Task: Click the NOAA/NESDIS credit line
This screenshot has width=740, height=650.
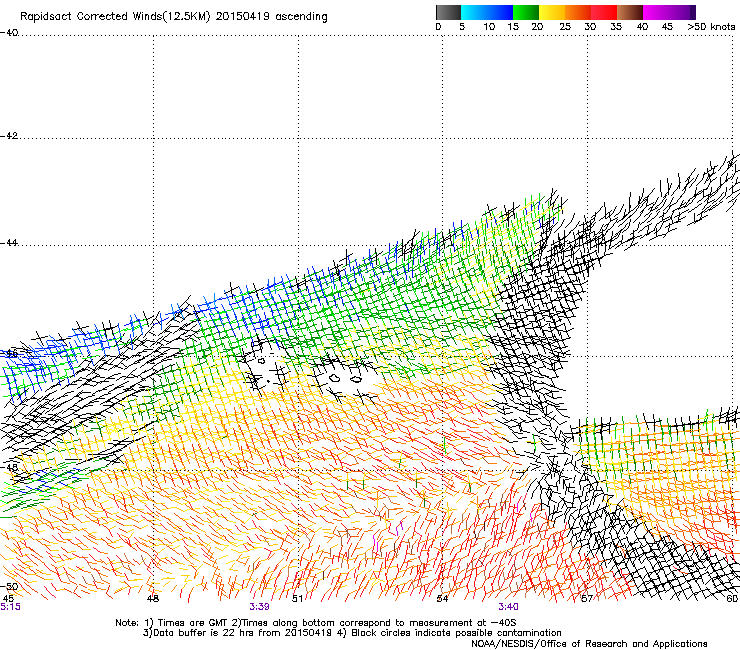Action: pos(589,644)
